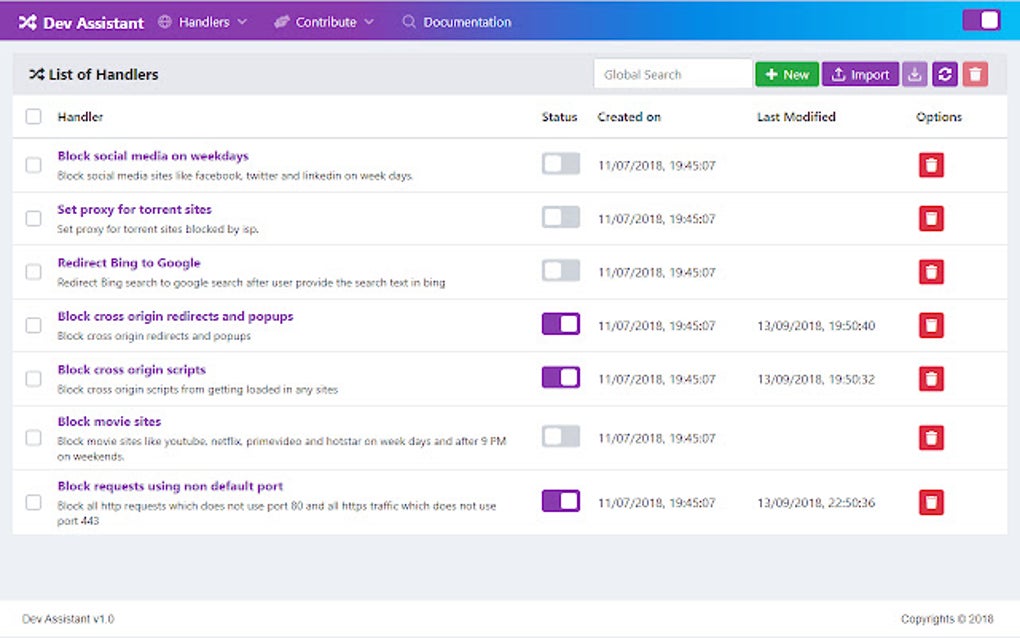Disable the Block cross origin scripts switch

point(560,377)
